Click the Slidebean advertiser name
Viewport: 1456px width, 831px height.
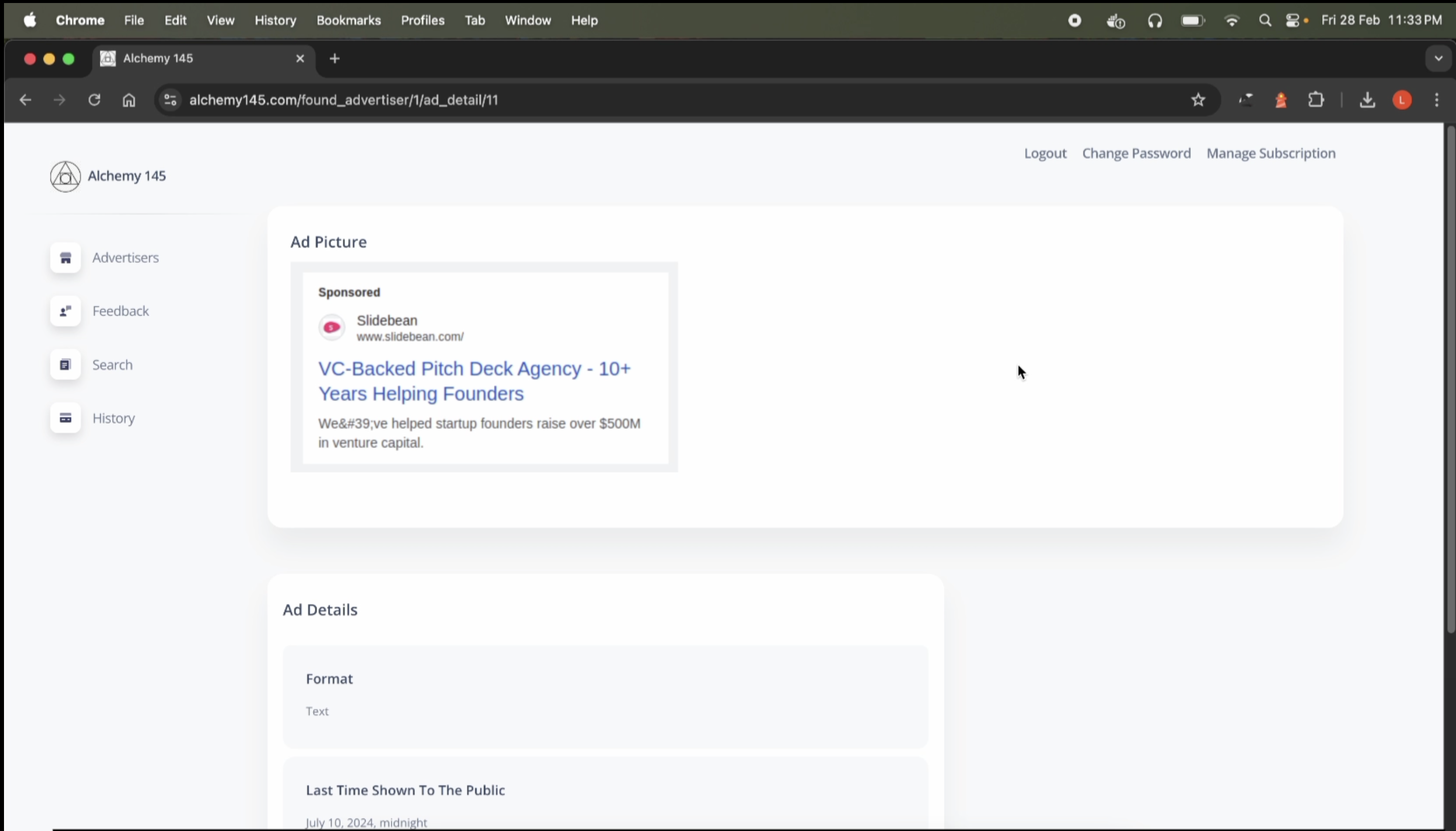pos(387,320)
